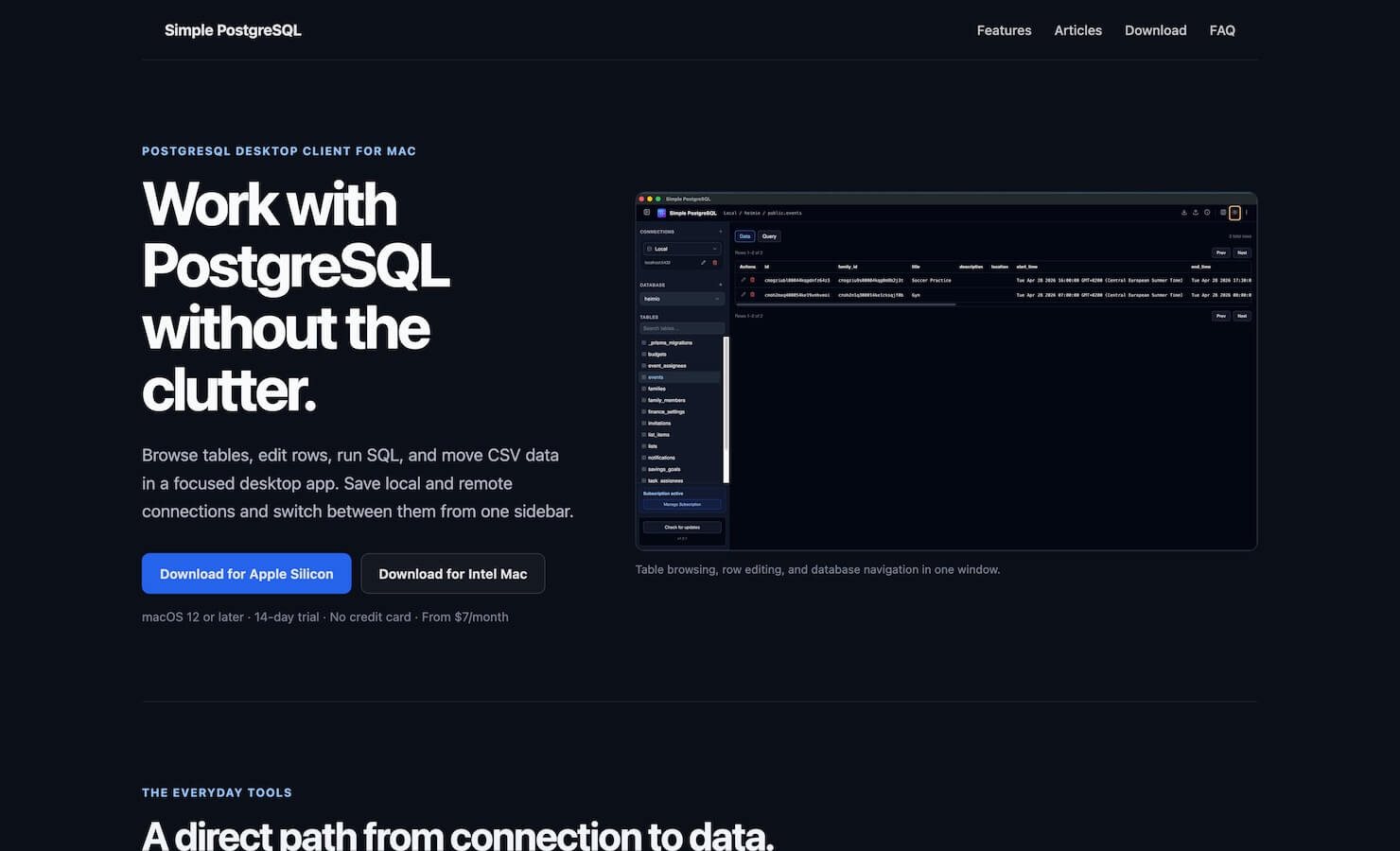Screen dimensions: 1400x851
Task: Click the macOS 12 or later trial note
Action: 325,617
